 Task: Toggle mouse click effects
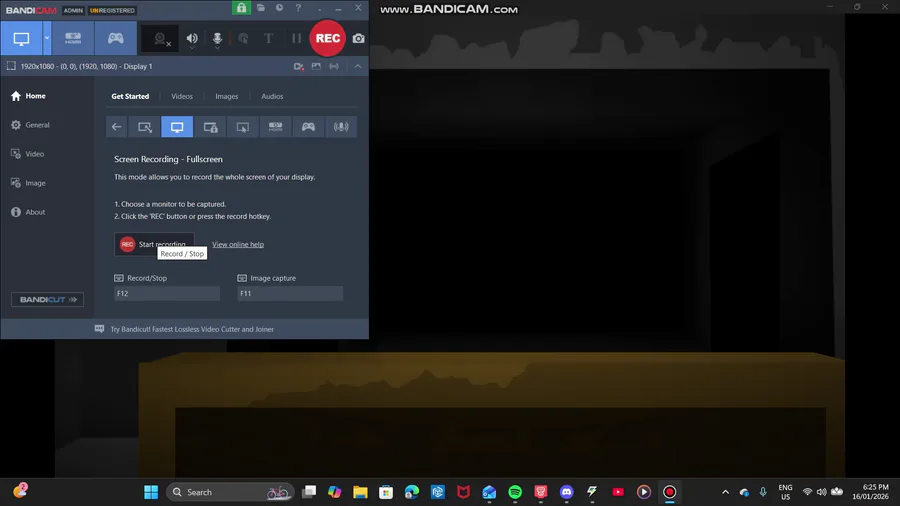(x=243, y=38)
